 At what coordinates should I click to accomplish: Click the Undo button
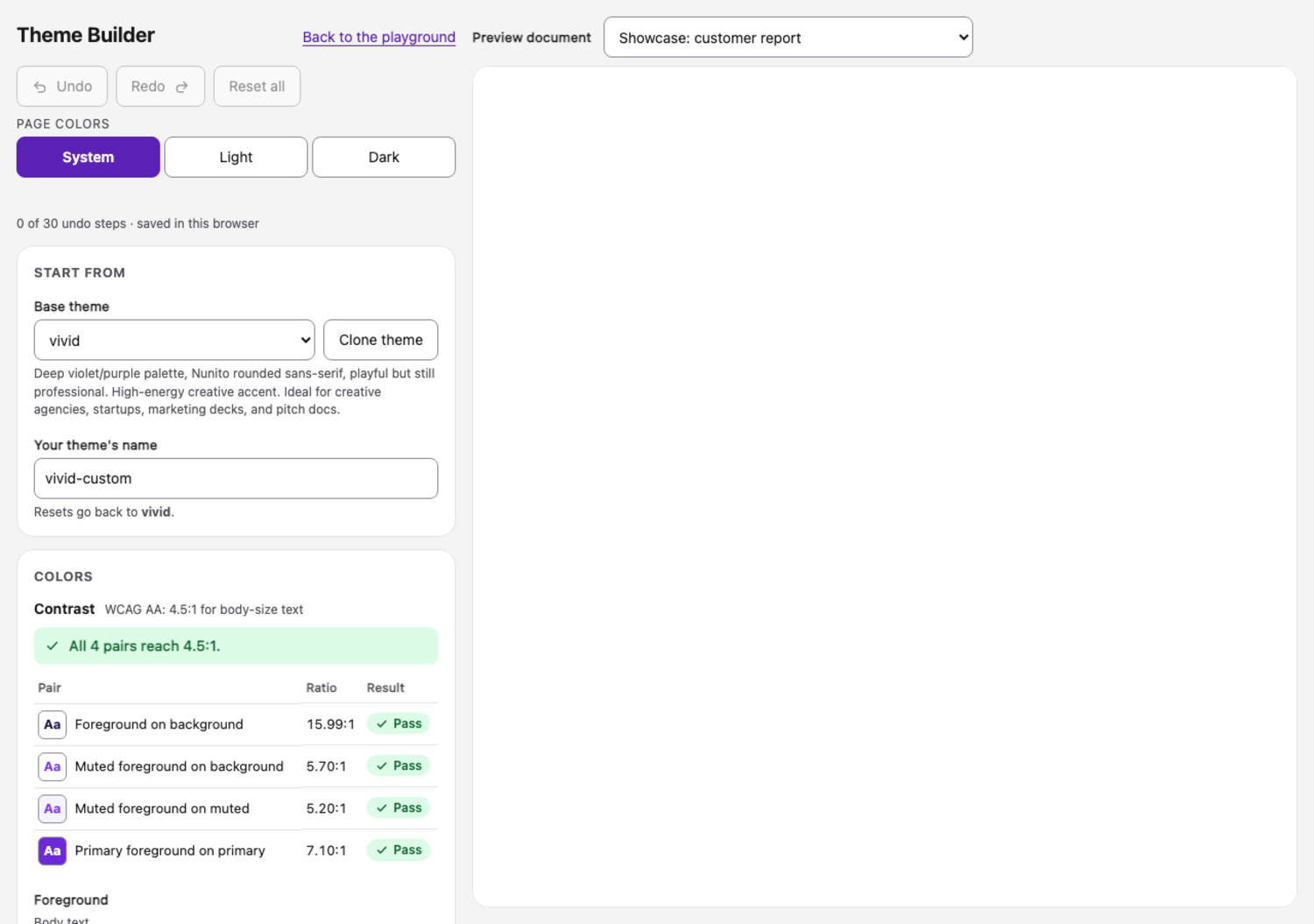coord(62,87)
